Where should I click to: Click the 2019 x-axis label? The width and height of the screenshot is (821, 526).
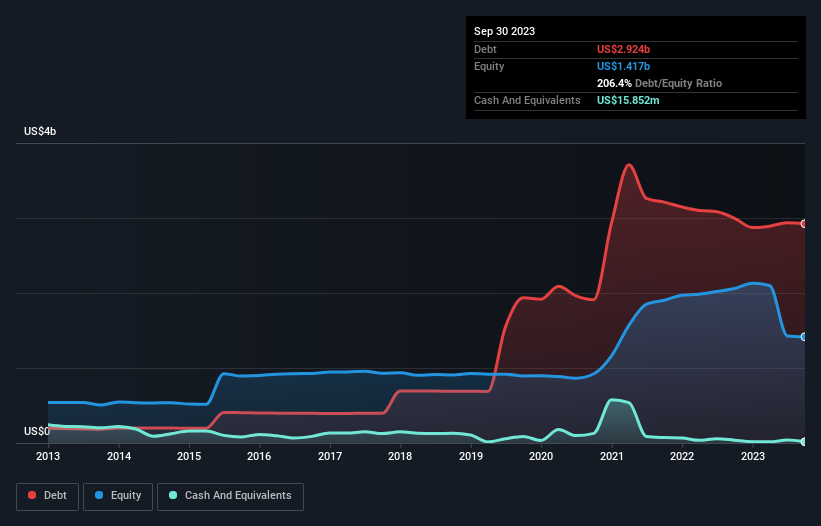click(x=471, y=456)
